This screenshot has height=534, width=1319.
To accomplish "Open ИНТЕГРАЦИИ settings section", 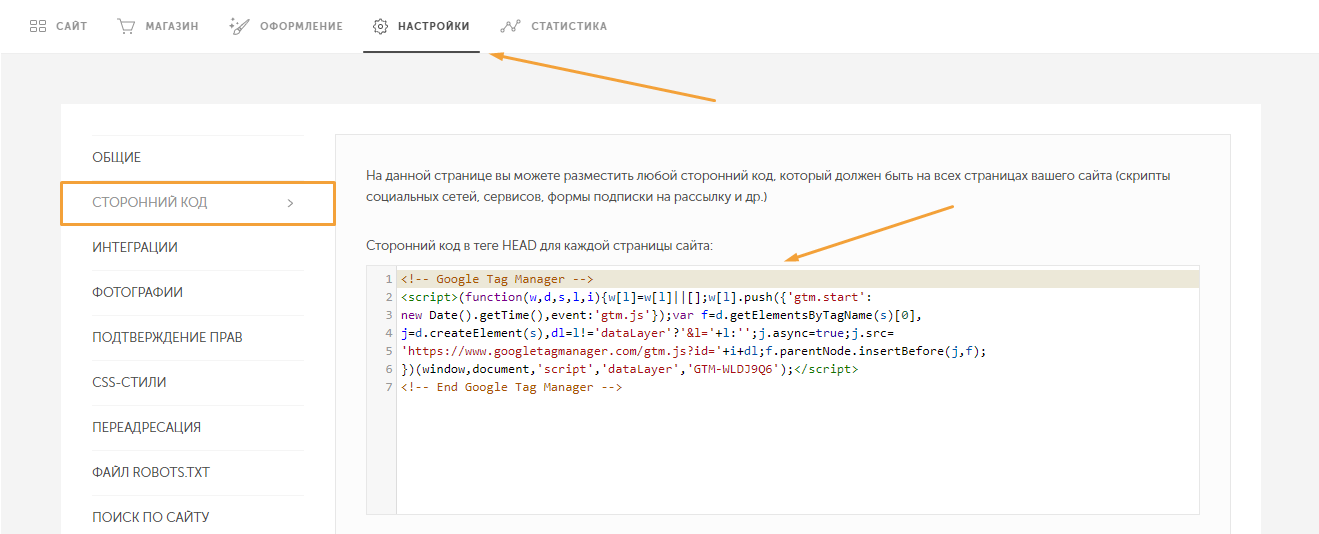I will coord(135,248).
